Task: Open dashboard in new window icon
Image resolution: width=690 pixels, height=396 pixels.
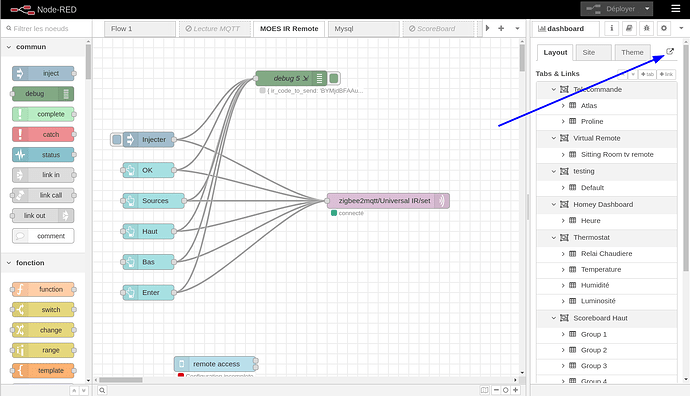Action: 670,51
